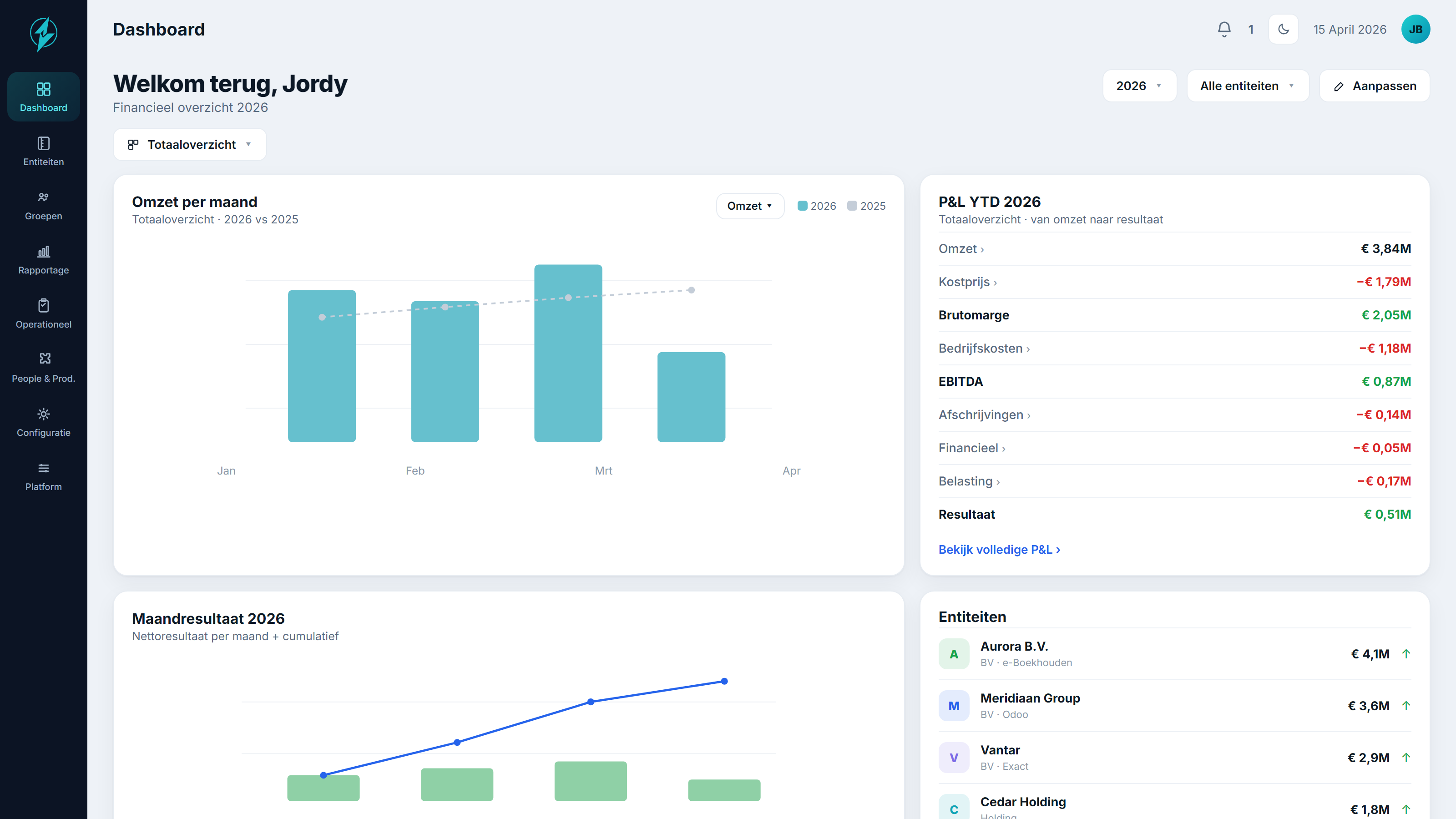Click the Aanpassen button
Viewport: 1456px width, 819px height.
1374,86
